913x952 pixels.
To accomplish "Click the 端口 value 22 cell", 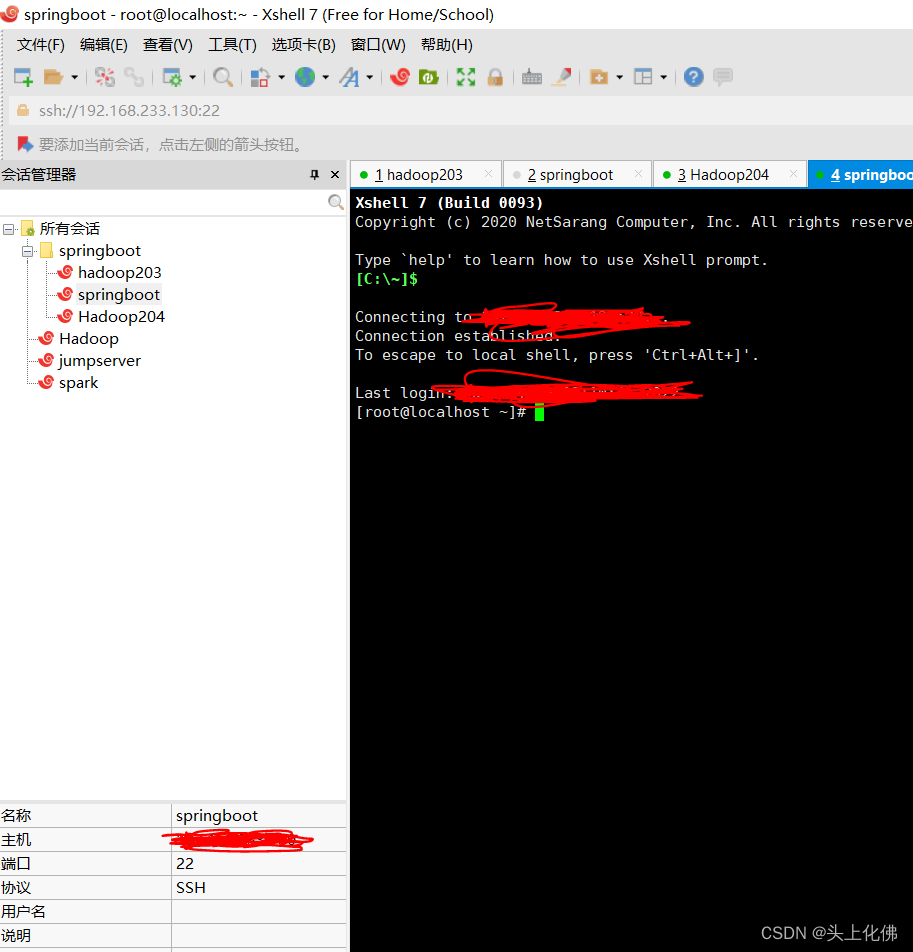I will click(x=259, y=863).
